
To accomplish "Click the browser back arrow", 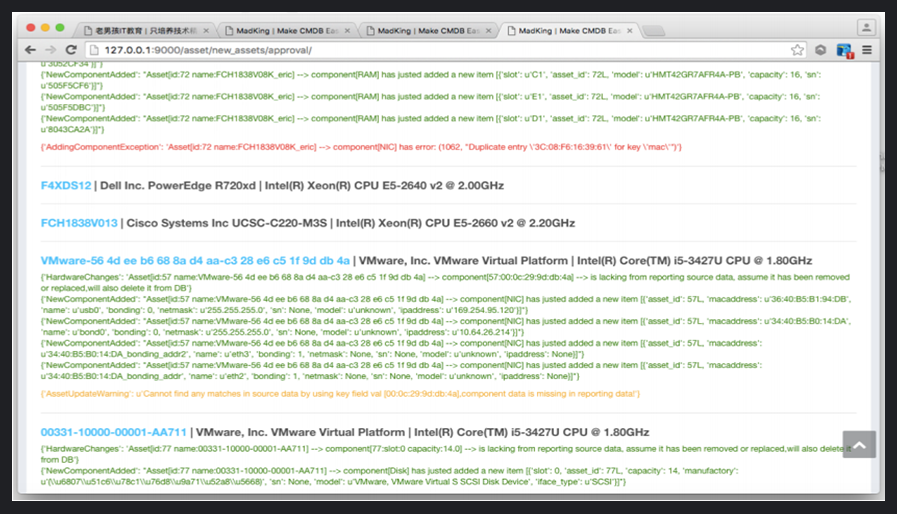I will [x=29, y=50].
